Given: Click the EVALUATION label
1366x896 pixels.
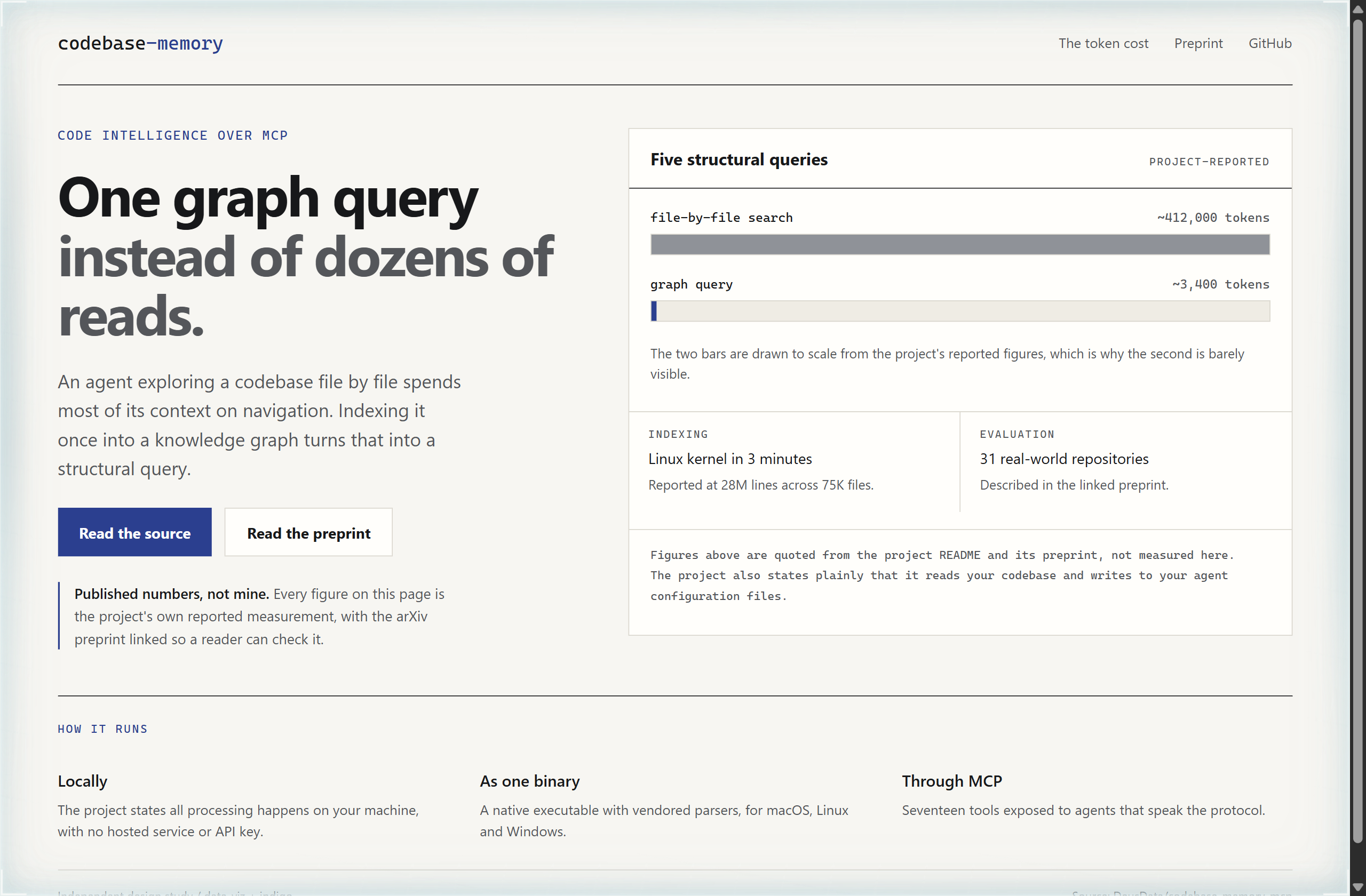Looking at the screenshot, I should [1016, 434].
